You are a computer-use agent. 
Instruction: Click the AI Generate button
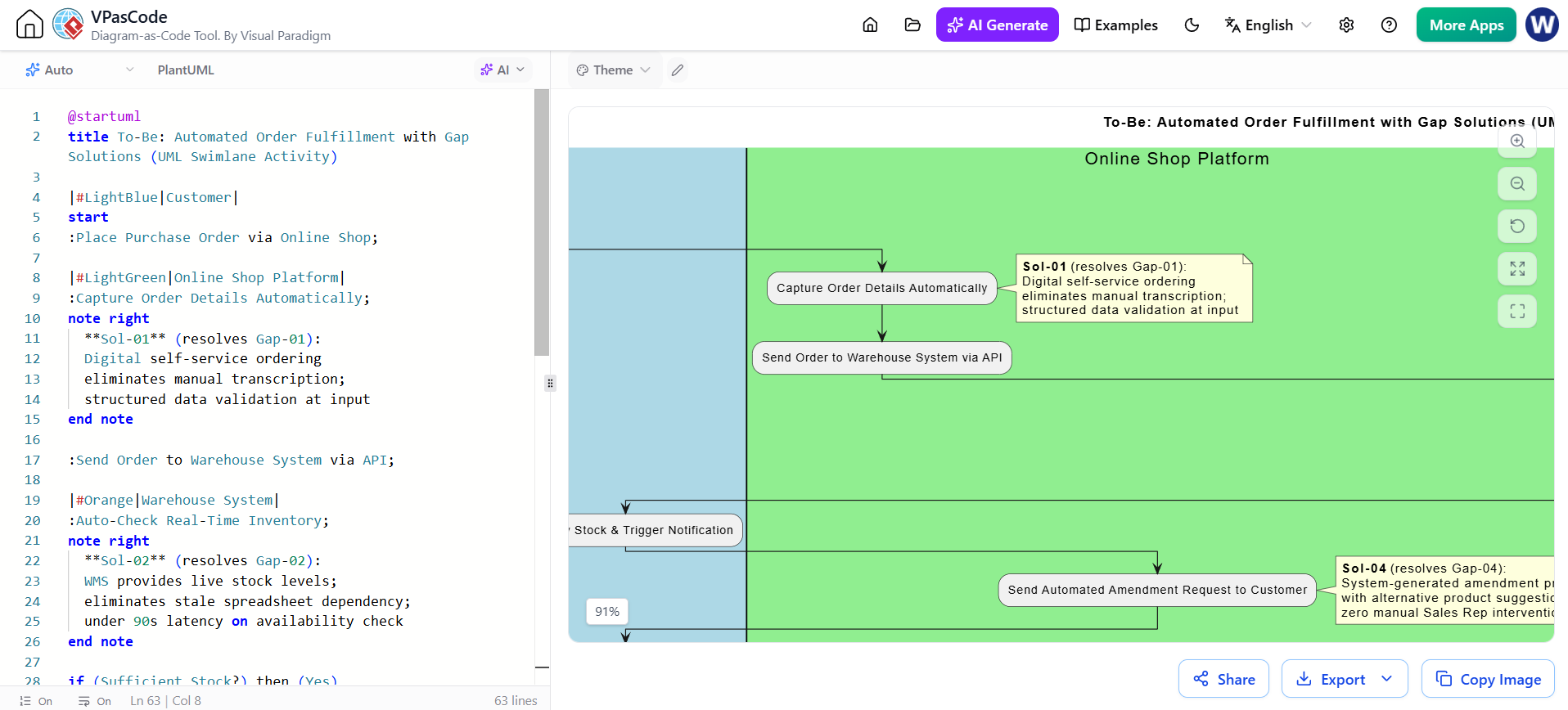[997, 25]
